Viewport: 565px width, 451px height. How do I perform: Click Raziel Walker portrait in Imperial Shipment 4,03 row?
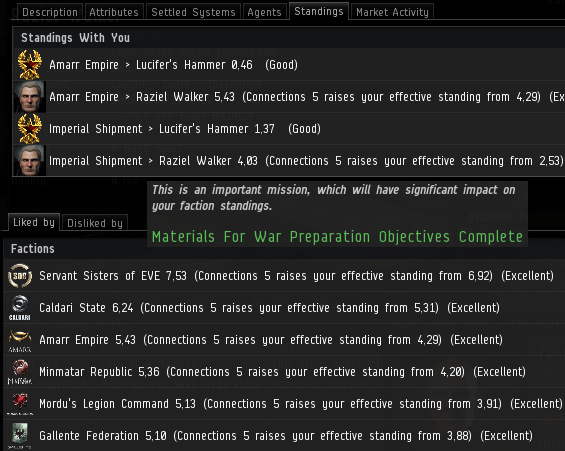pos(30,160)
